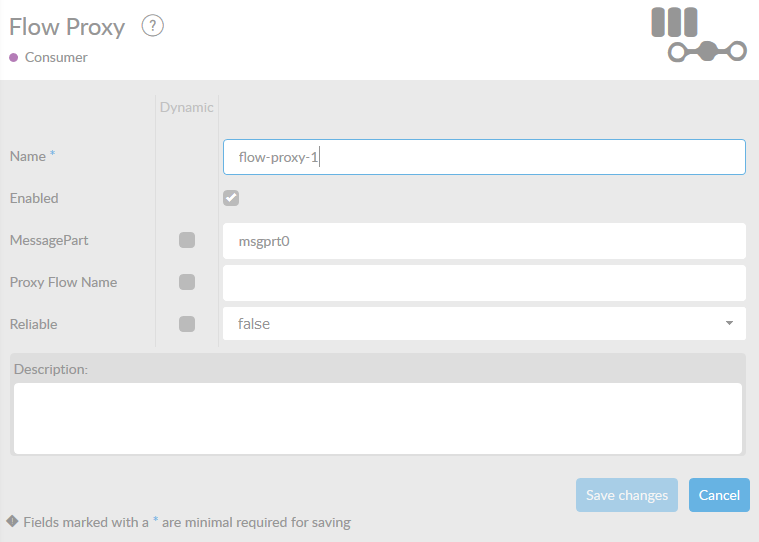Click inside the Description text area
Image resolution: width=759 pixels, height=542 pixels.
(378, 418)
